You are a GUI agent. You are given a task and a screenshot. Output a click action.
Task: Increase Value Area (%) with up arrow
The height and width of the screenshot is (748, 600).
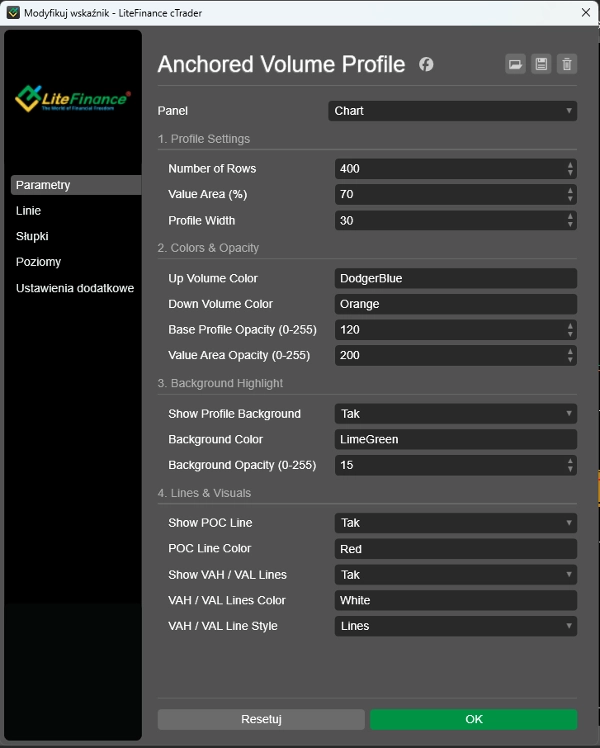(x=570, y=190)
